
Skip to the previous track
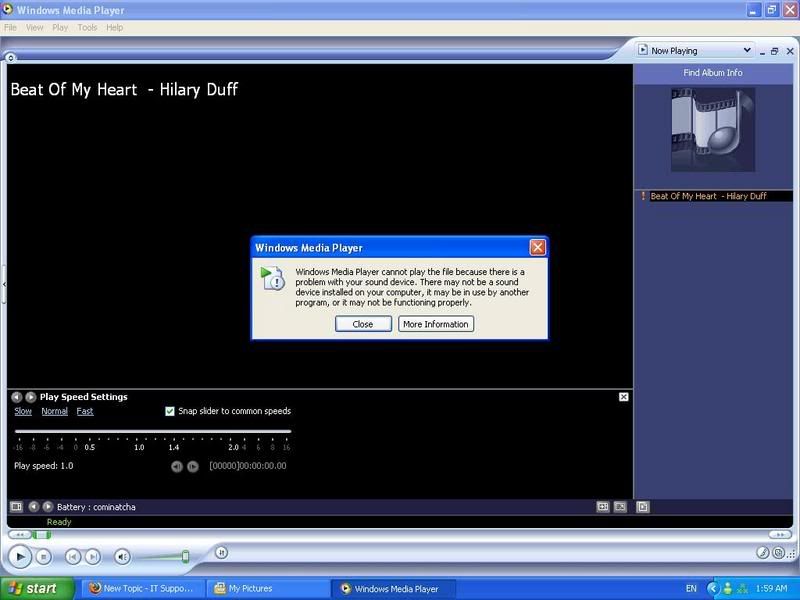73,556
